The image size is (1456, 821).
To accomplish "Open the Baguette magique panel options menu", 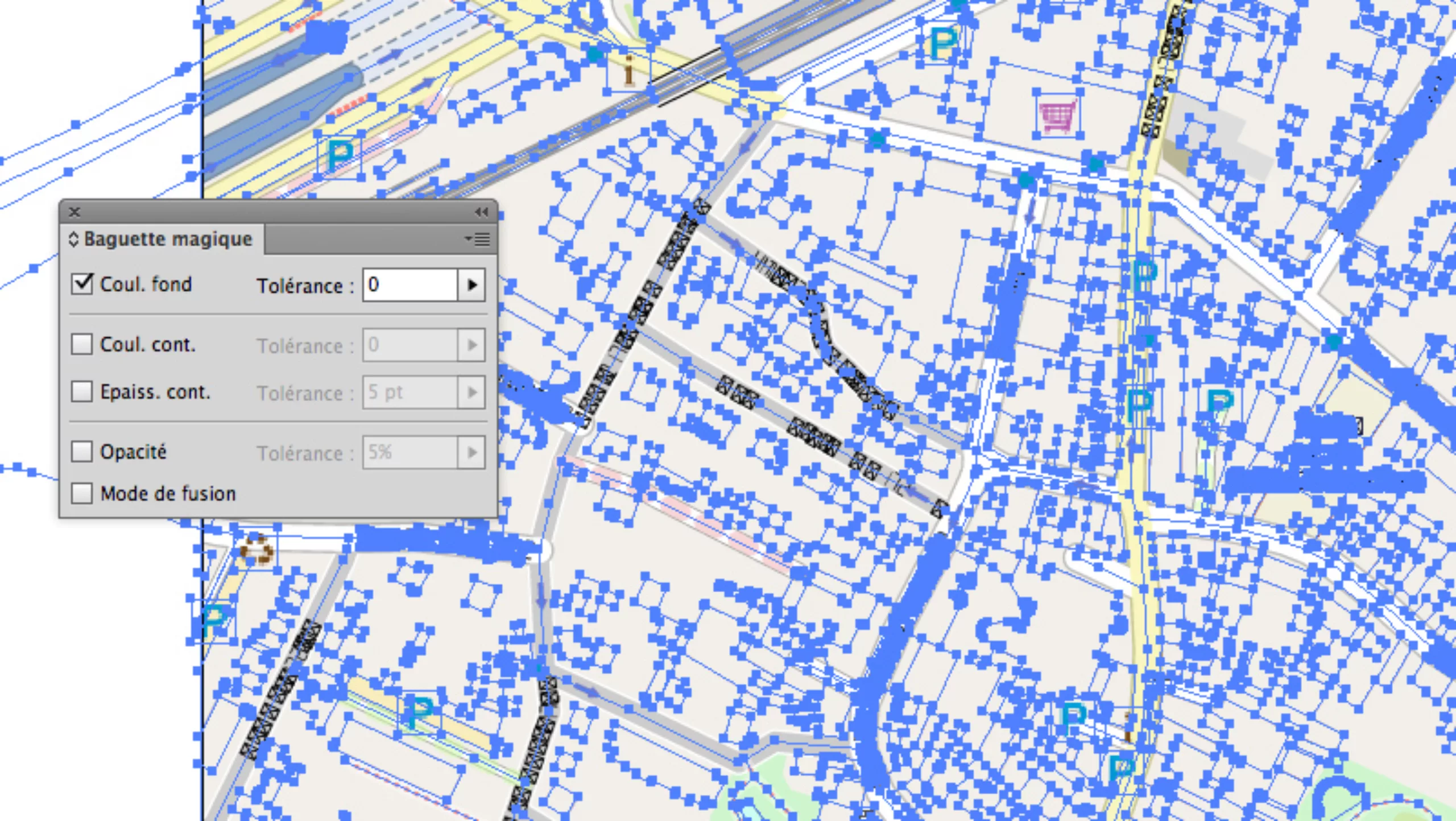I will [x=478, y=239].
